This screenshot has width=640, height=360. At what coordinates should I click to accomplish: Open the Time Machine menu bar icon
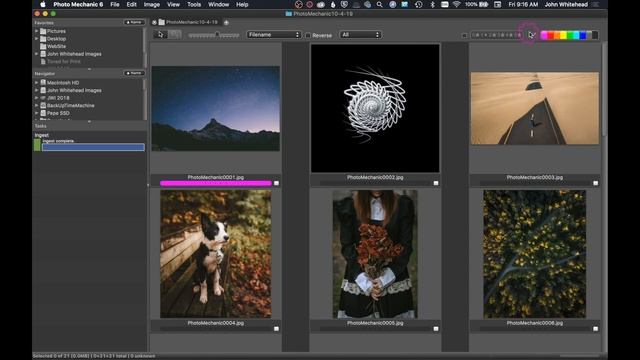click(x=418, y=4)
